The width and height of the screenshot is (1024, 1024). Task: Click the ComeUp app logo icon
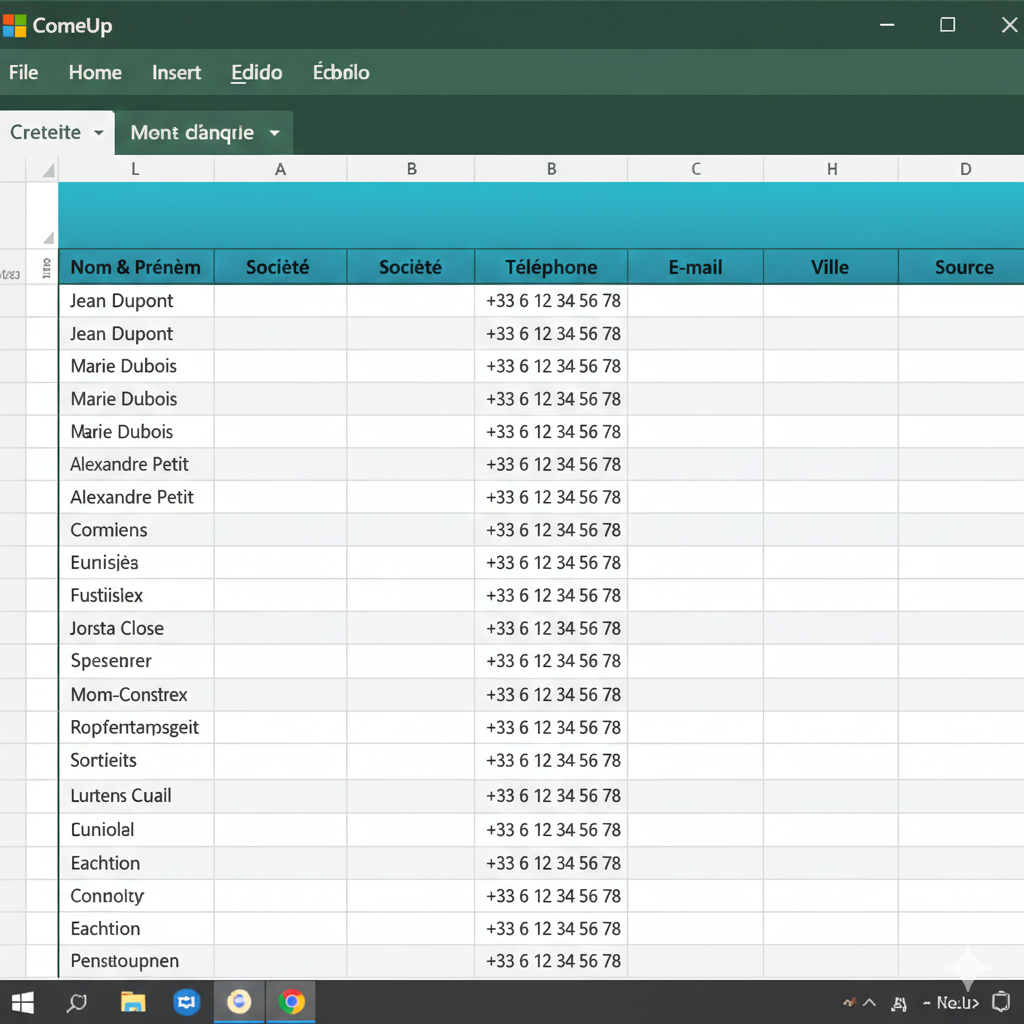click(x=14, y=25)
